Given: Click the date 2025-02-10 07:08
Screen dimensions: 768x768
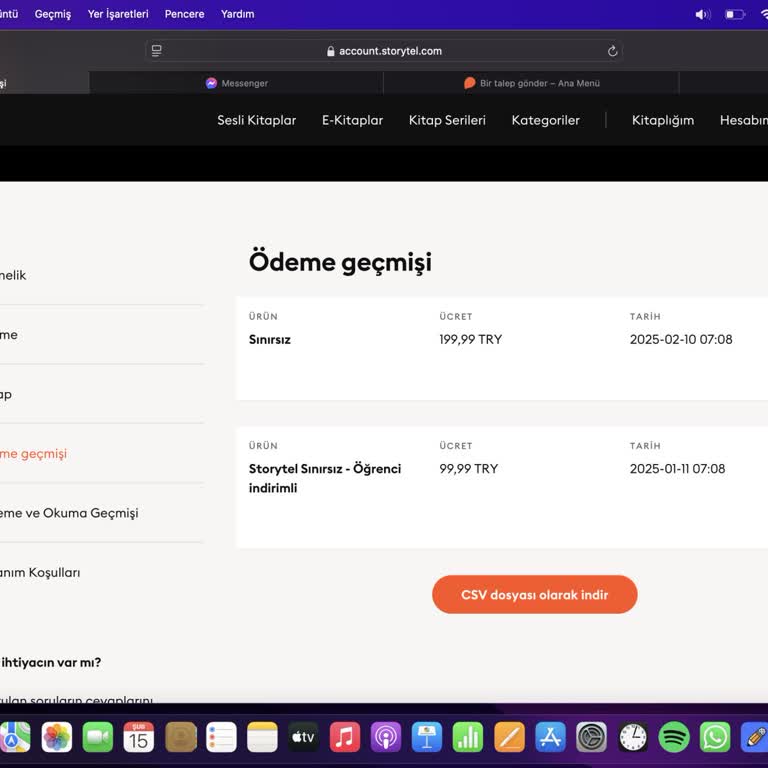Looking at the screenshot, I should coord(681,339).
